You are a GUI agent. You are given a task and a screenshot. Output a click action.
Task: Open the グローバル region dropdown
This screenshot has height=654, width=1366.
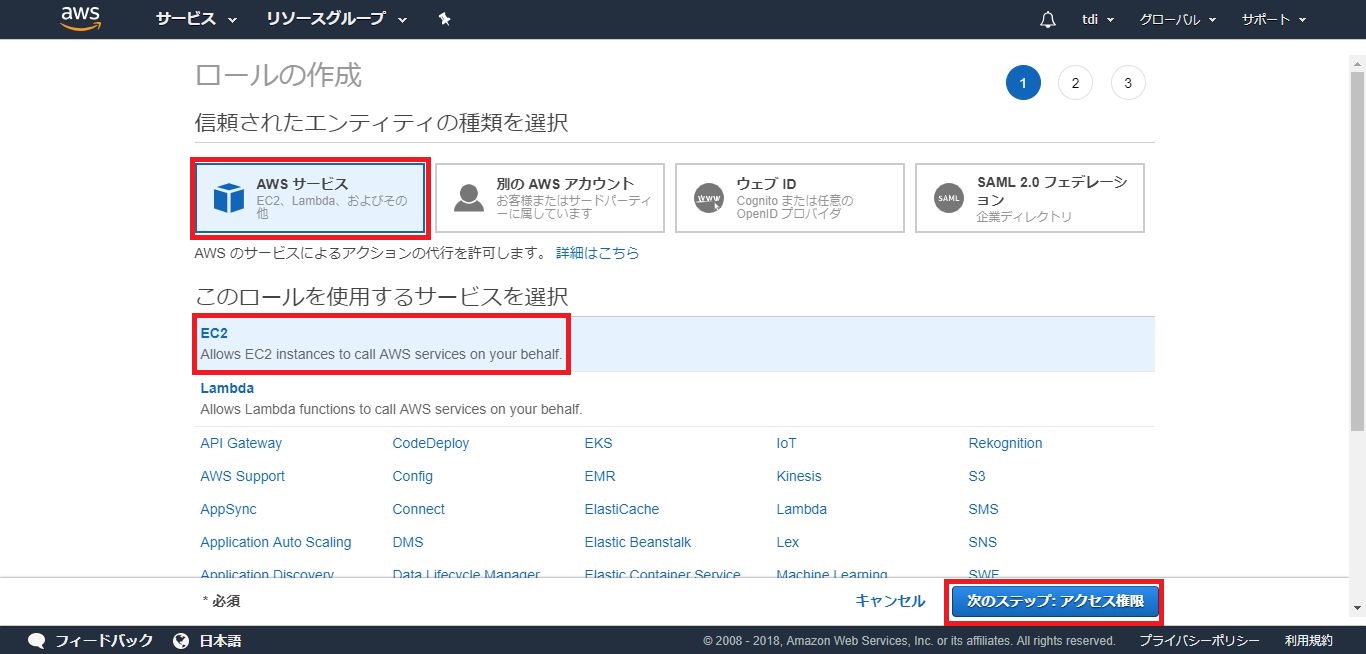pyautogui.click(x=1177, y=20)
